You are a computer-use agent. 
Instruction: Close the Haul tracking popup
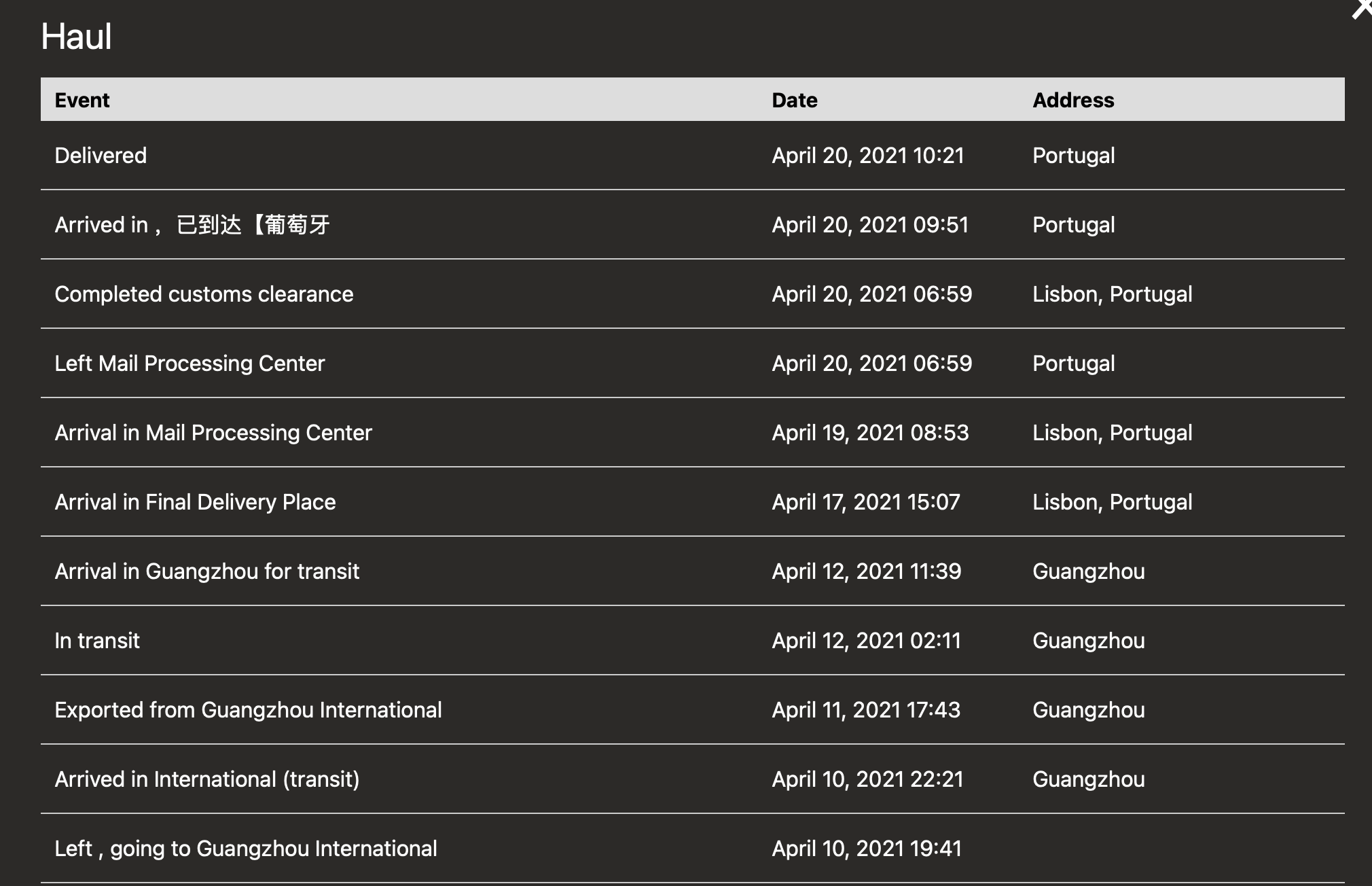[x=1362, y=7]
